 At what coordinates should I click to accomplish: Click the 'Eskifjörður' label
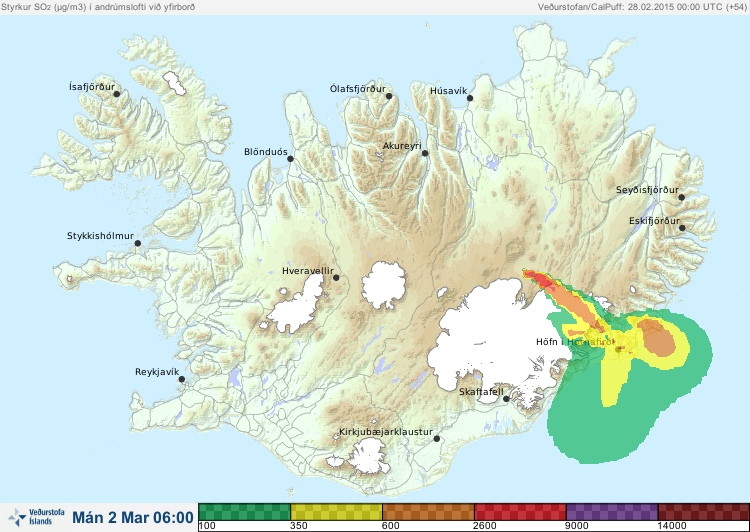tap(654, 221)
